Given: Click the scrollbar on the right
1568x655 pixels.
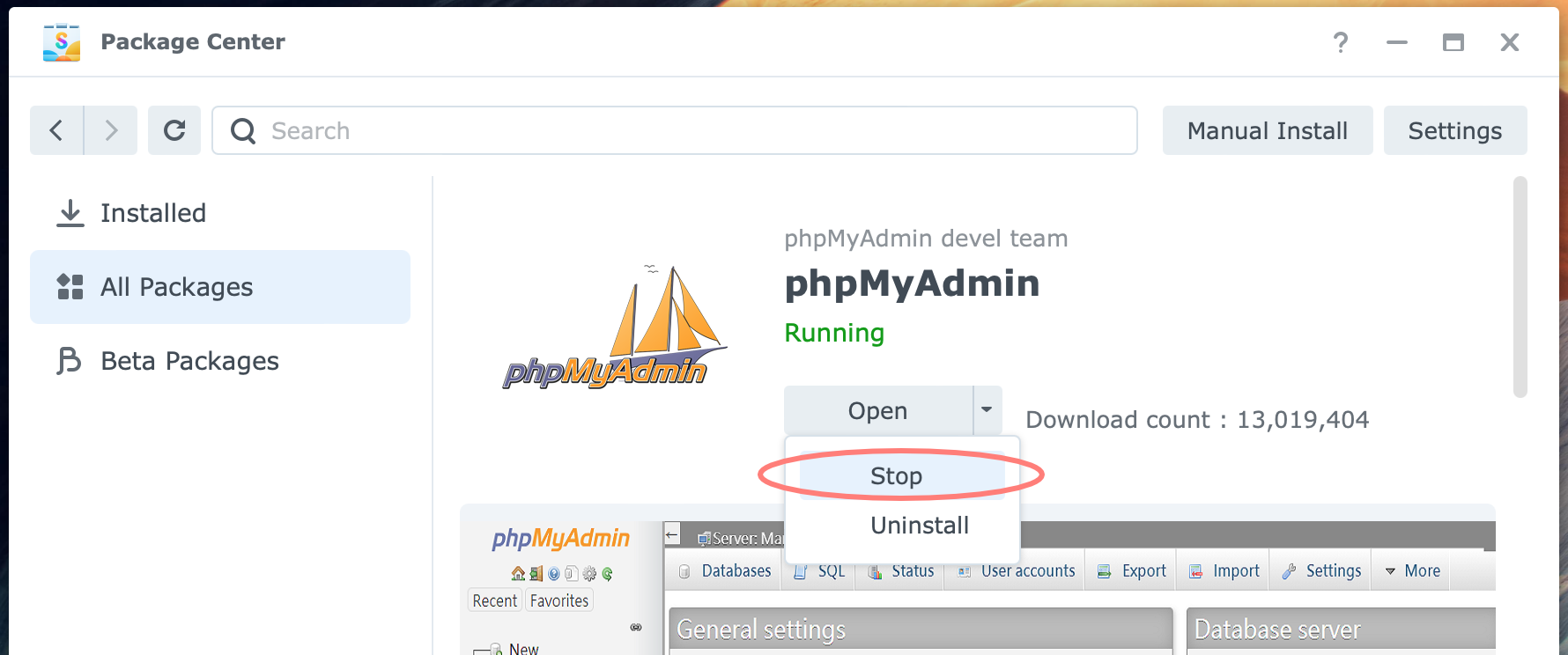Looking at the screenshot, I should tap(1520, 287).
